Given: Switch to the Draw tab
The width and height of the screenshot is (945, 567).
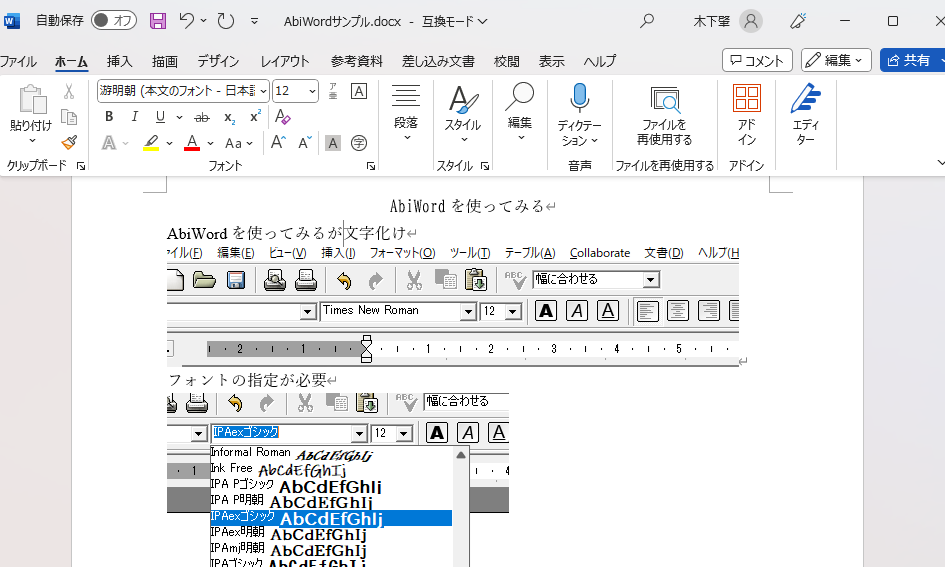Looking at the screenshot, I should [165, 61].
